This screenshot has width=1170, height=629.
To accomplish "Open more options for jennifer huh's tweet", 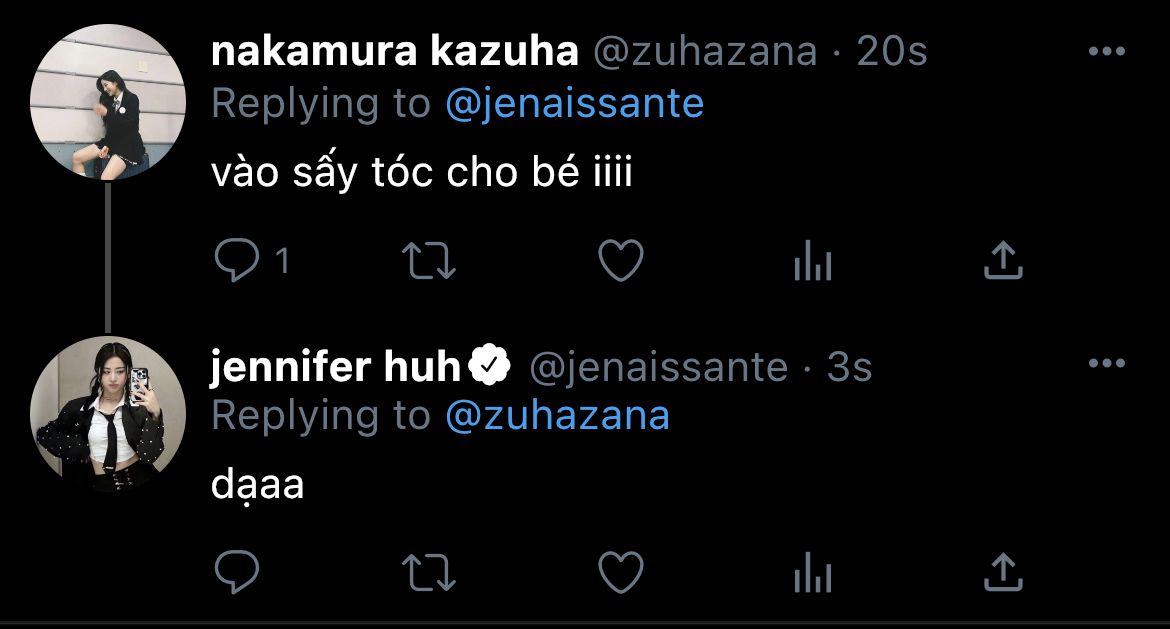I will click(1106, 364).
